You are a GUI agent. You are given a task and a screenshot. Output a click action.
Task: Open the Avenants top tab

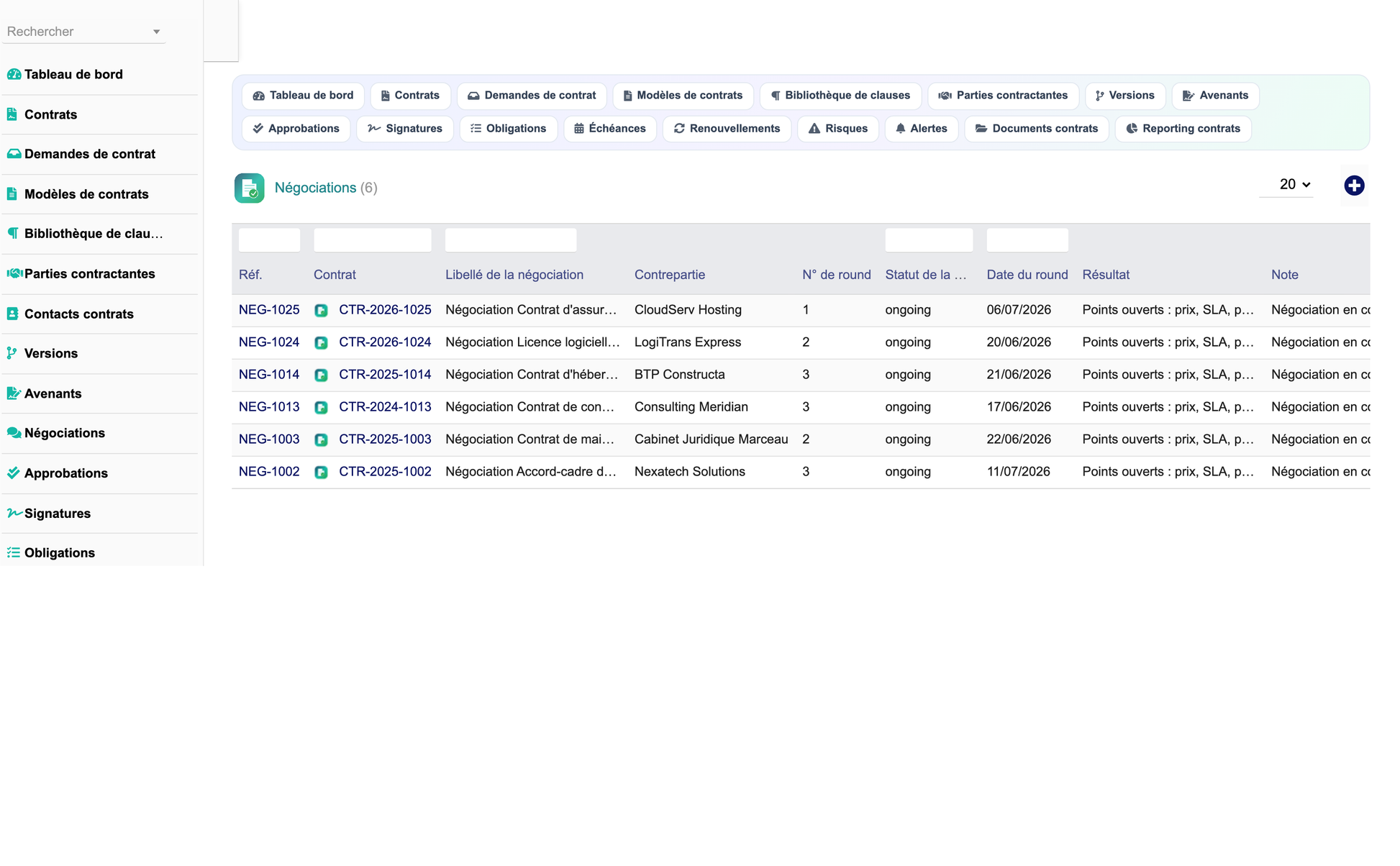pos(1215,96)
